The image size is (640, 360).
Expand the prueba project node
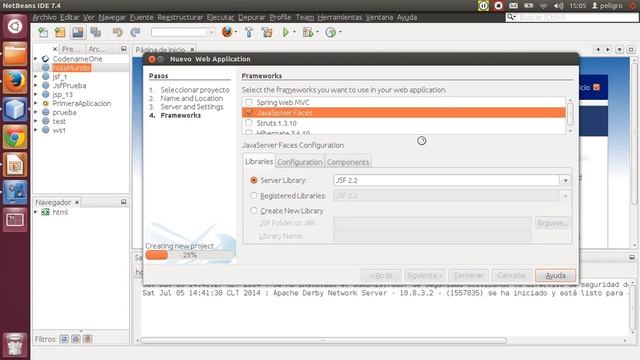(x=36, y=112)
